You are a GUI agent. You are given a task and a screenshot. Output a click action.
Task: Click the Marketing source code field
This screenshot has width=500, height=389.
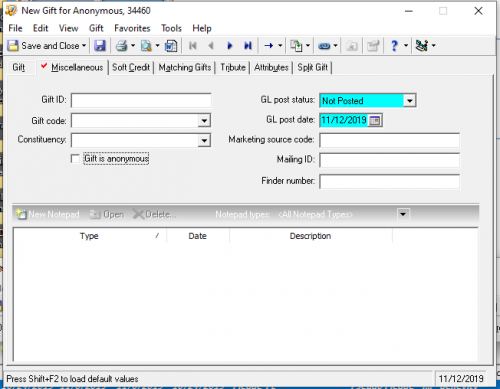point(389,140)
